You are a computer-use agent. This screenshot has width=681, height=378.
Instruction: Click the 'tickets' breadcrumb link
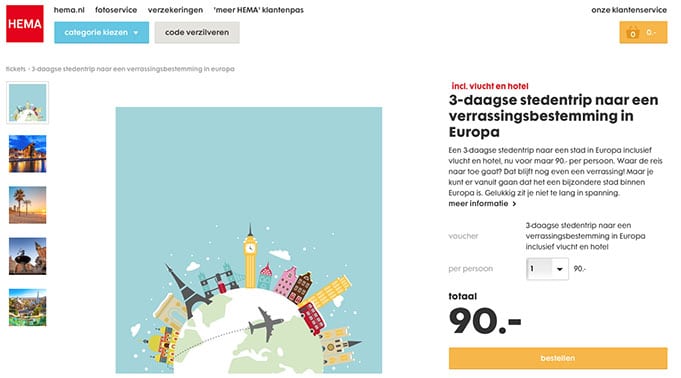tap(16, 69)
